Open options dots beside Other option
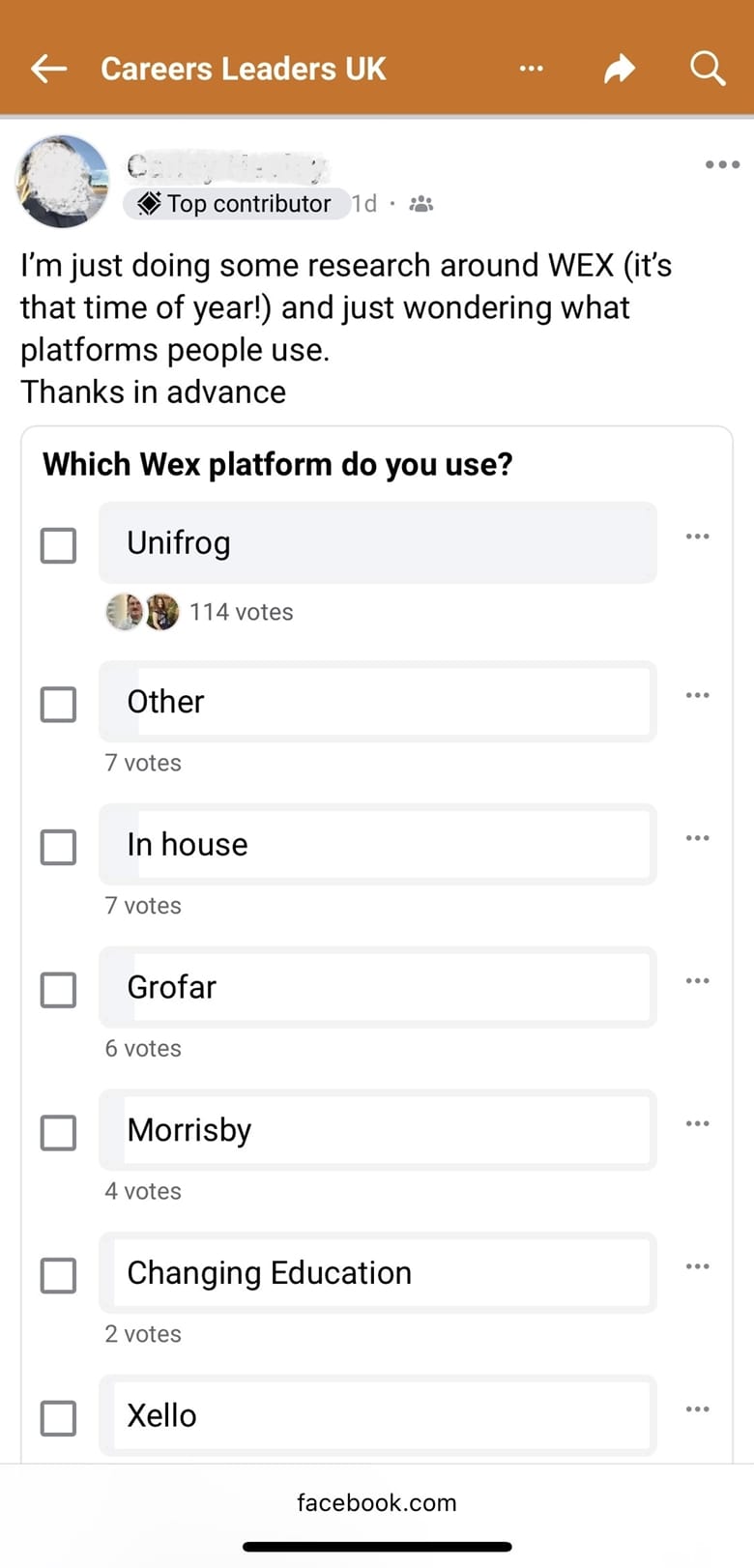The height and width of the screenshot is (1568, 754). pyautogui.click(x=697, y=695)
